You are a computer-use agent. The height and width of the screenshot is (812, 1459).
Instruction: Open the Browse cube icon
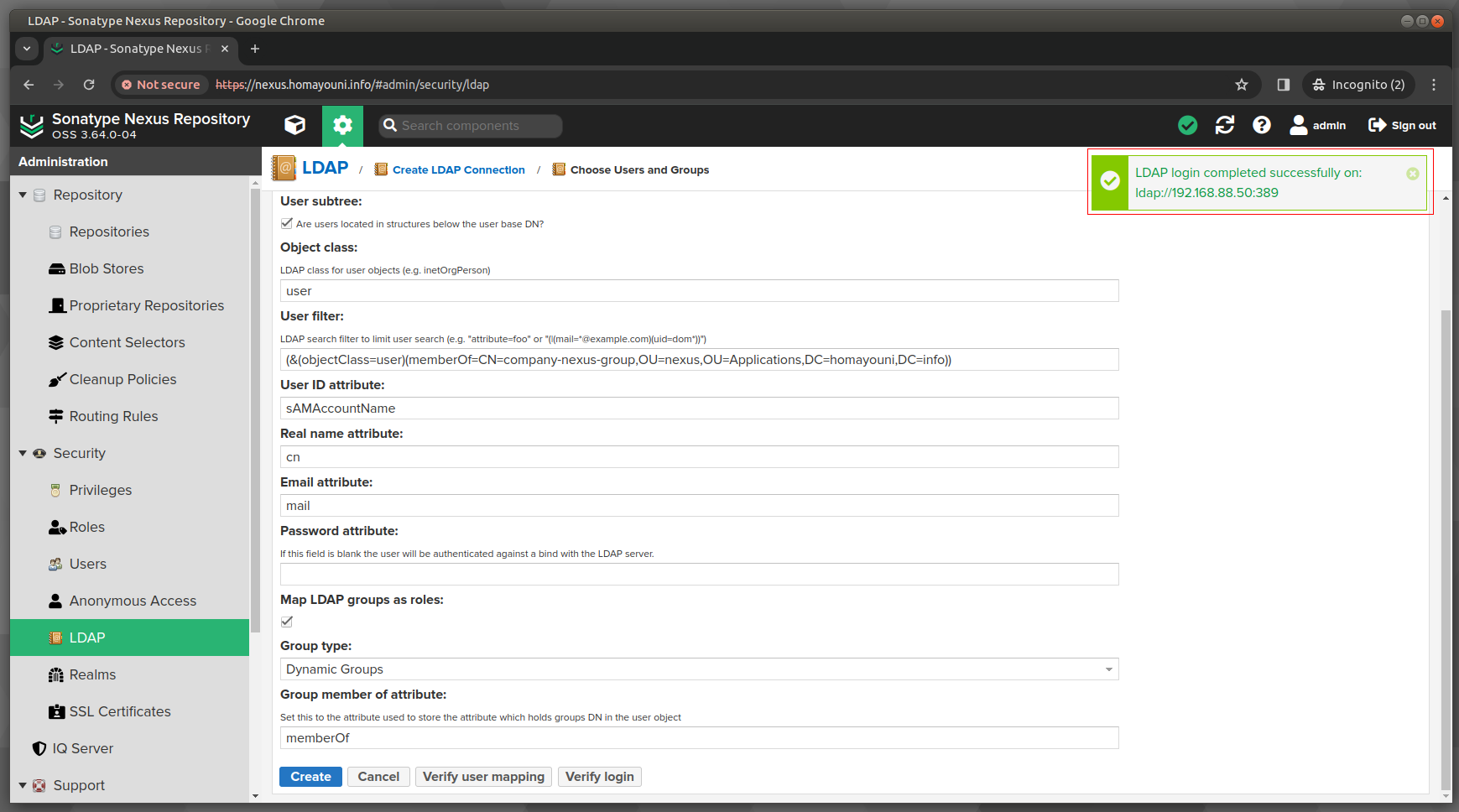click(295, 126)
